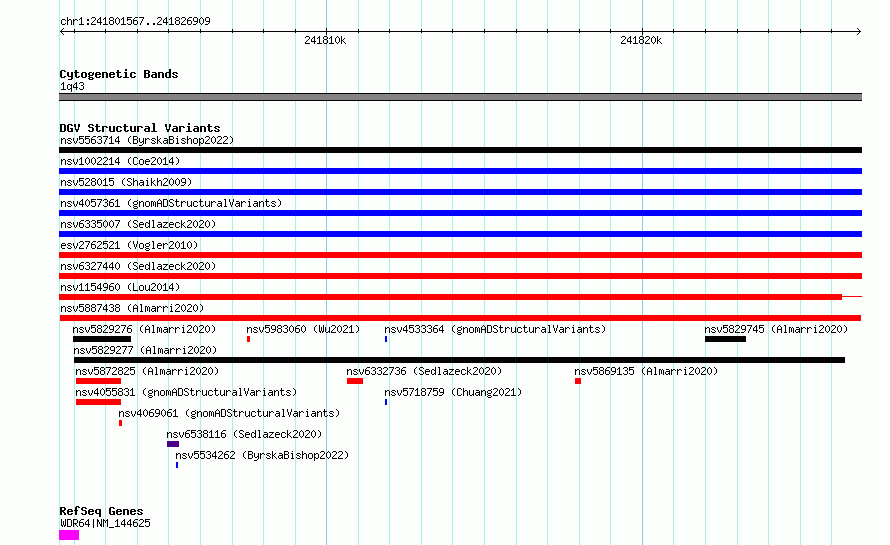Click the short black bar under nsv5829276
This screenshot has height=545, width=890.
102,339
